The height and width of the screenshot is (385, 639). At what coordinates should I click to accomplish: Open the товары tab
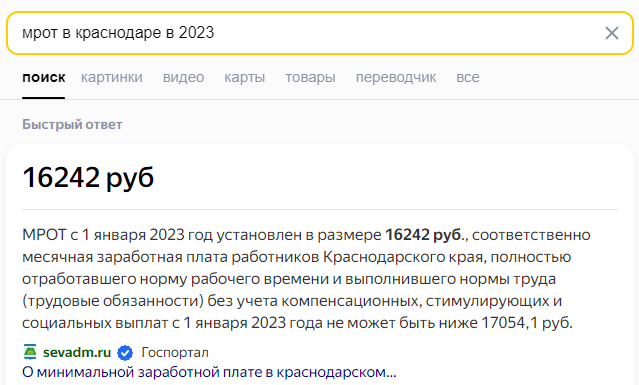pos(310,77)
